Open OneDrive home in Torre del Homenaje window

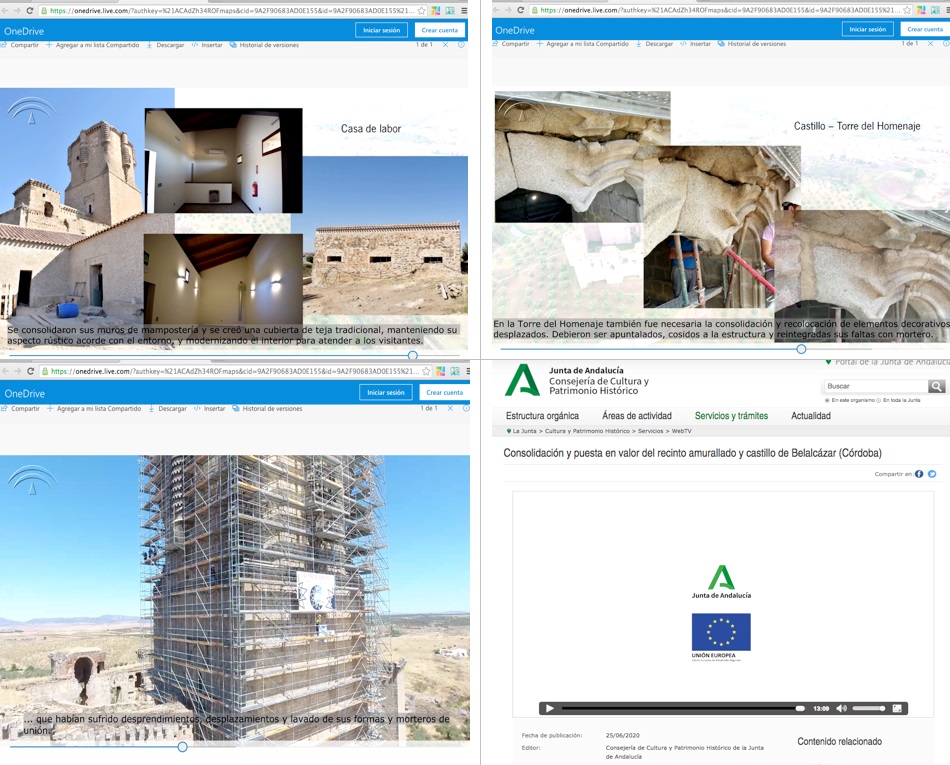[x=515, y=30]
